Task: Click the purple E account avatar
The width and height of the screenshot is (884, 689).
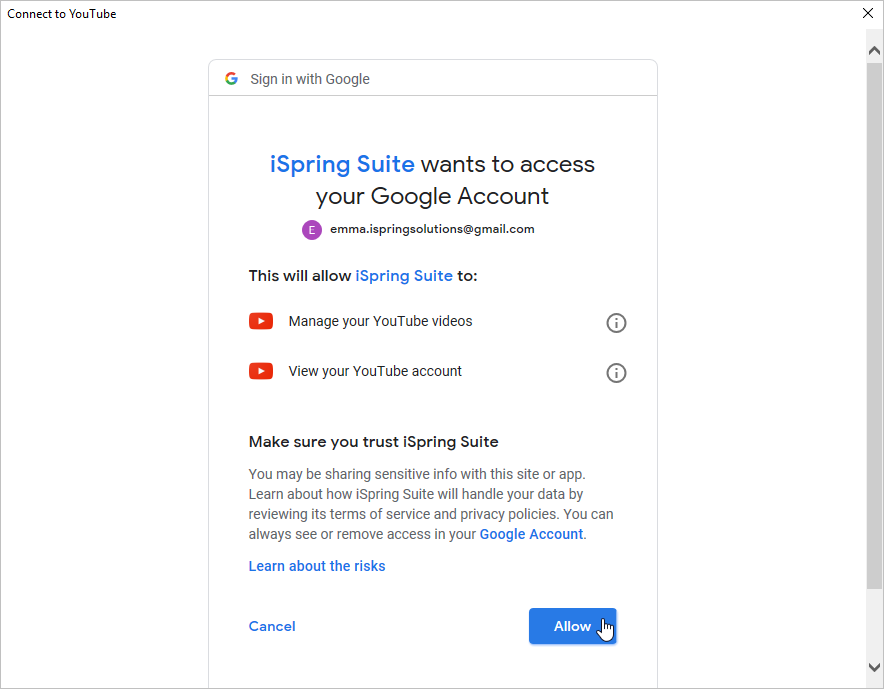Action: coord(312,230)
